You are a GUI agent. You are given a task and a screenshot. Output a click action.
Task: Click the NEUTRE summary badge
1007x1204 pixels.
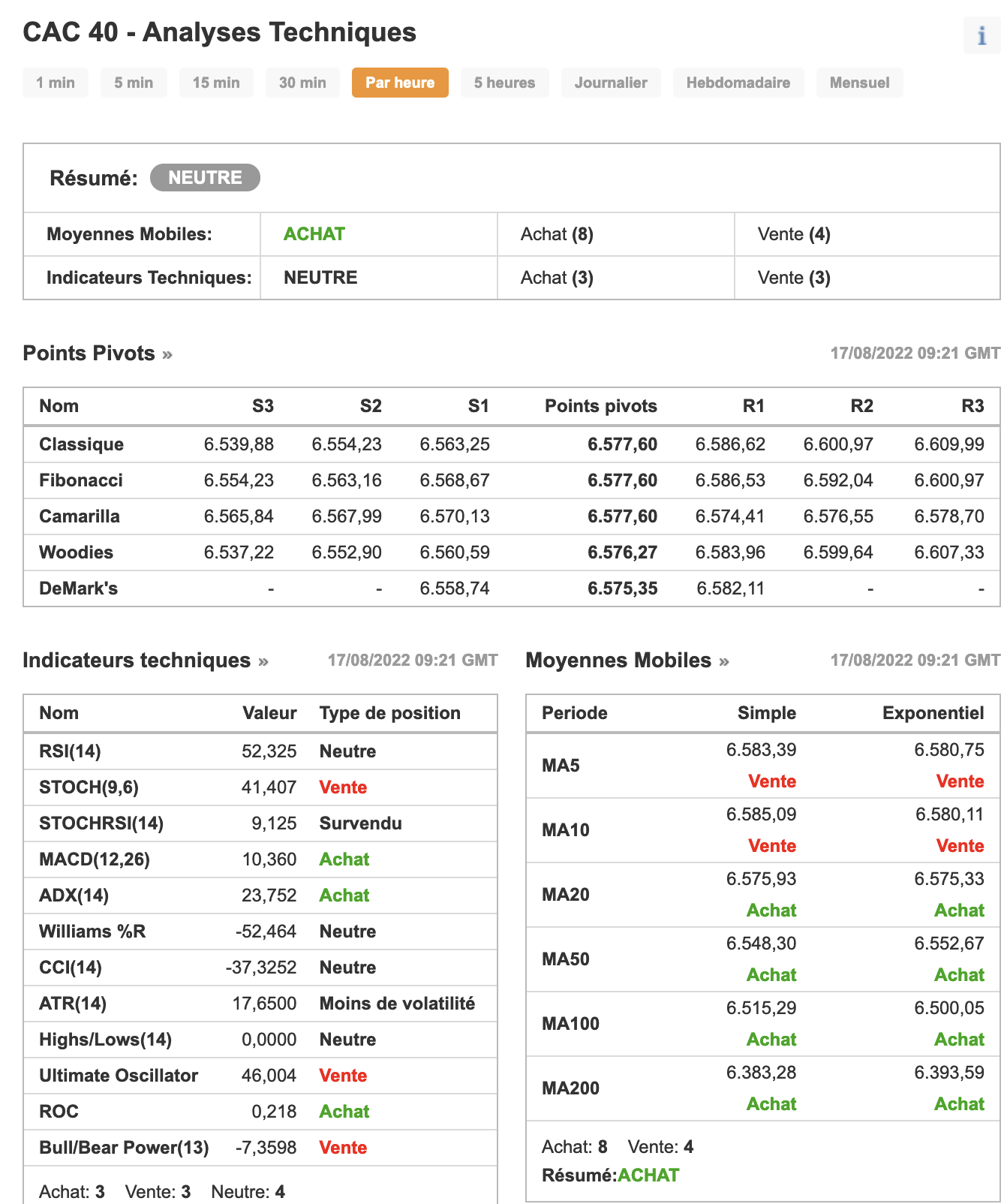click(205, 178)
